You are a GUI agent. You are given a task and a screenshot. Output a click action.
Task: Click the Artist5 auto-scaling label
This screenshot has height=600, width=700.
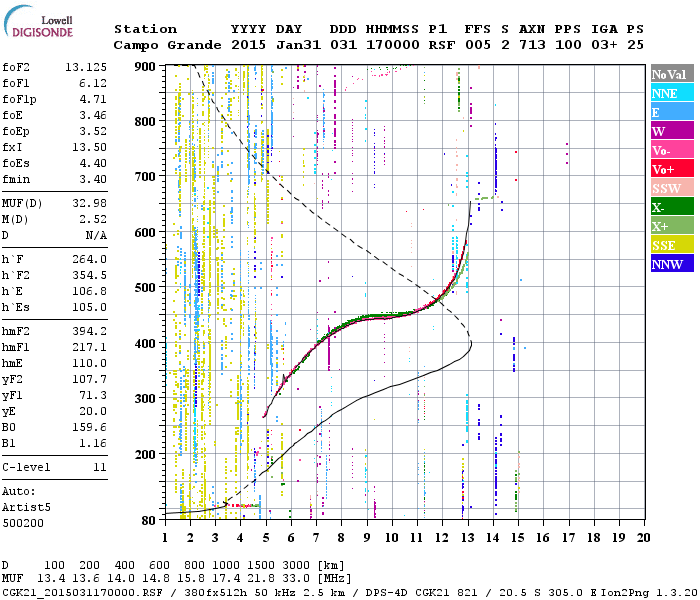point(26,508)
